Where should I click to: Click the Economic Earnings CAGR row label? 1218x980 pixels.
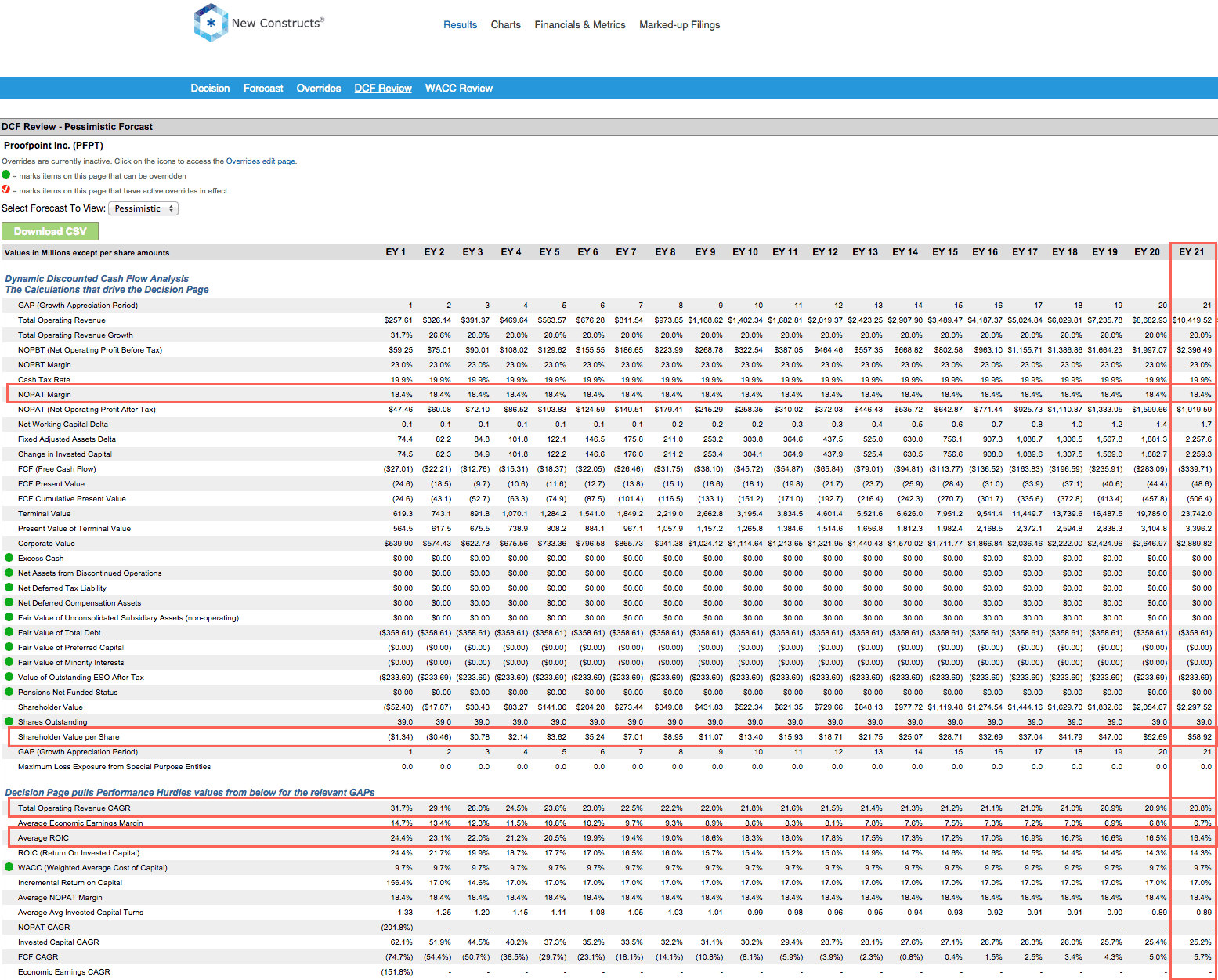click(64, 972)
